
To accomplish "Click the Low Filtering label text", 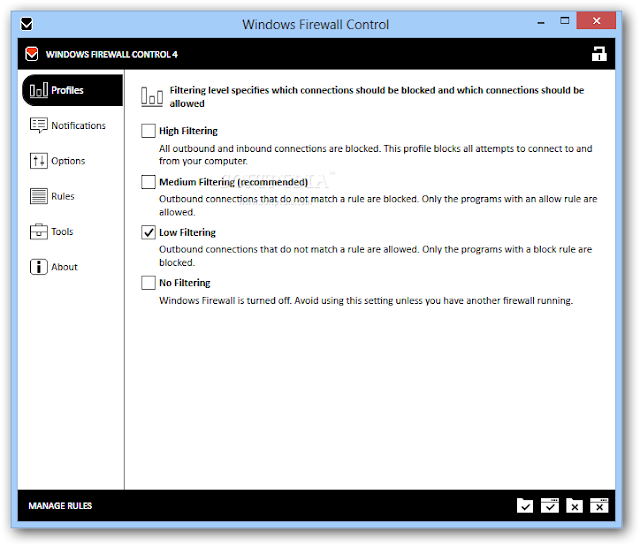I will click(187, 233).
